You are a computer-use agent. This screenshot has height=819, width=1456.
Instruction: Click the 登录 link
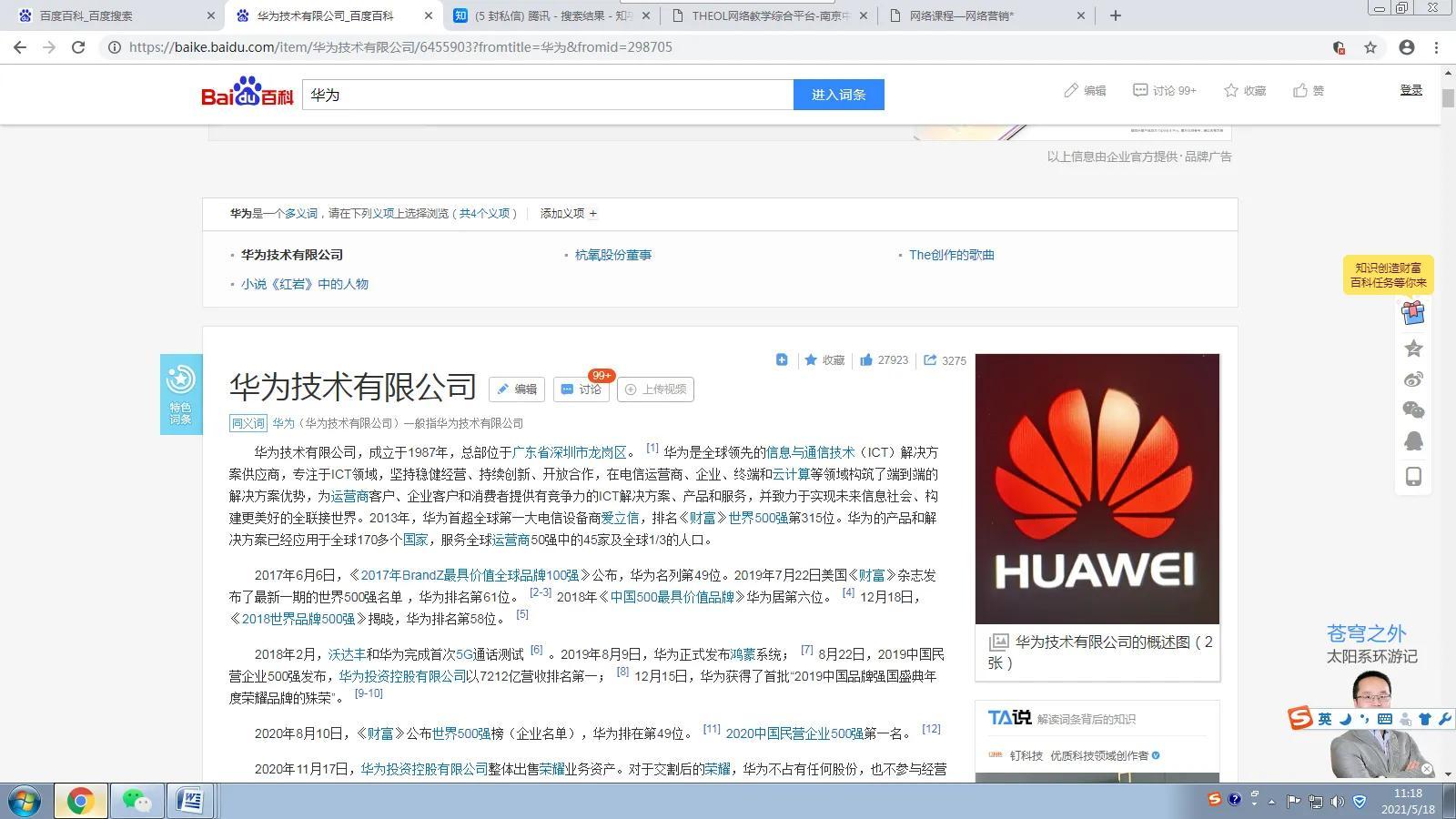[x=1410, y=89]
